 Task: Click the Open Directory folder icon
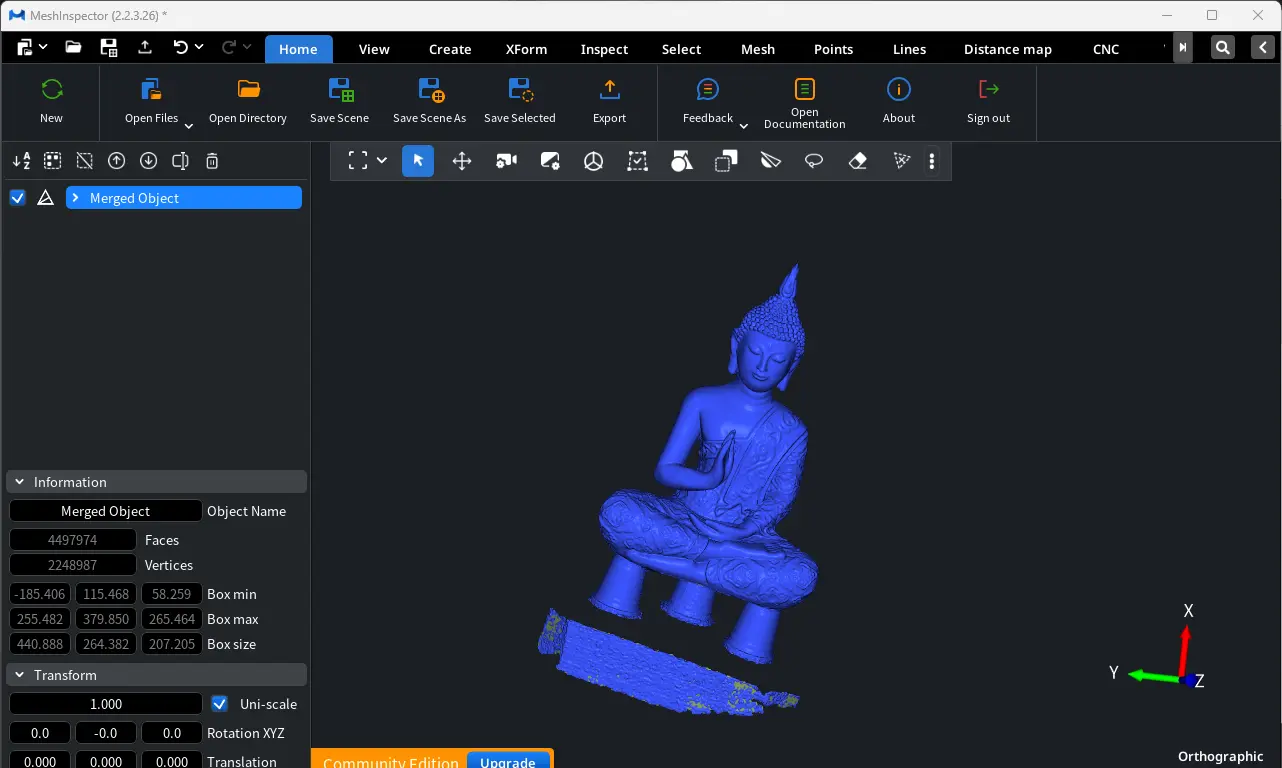coord(248,89)
